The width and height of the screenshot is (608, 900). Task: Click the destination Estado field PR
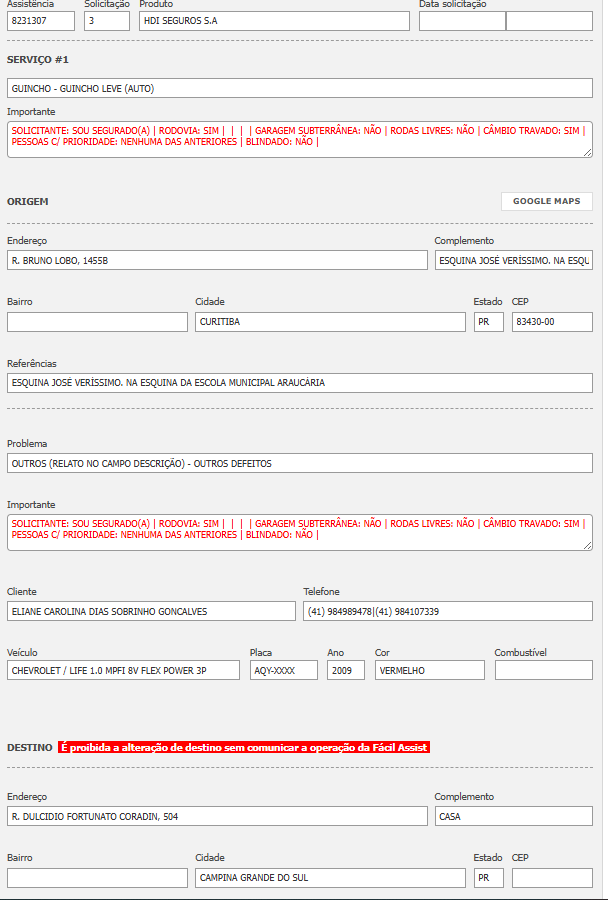pyautogui.click(x=489, y=878)
